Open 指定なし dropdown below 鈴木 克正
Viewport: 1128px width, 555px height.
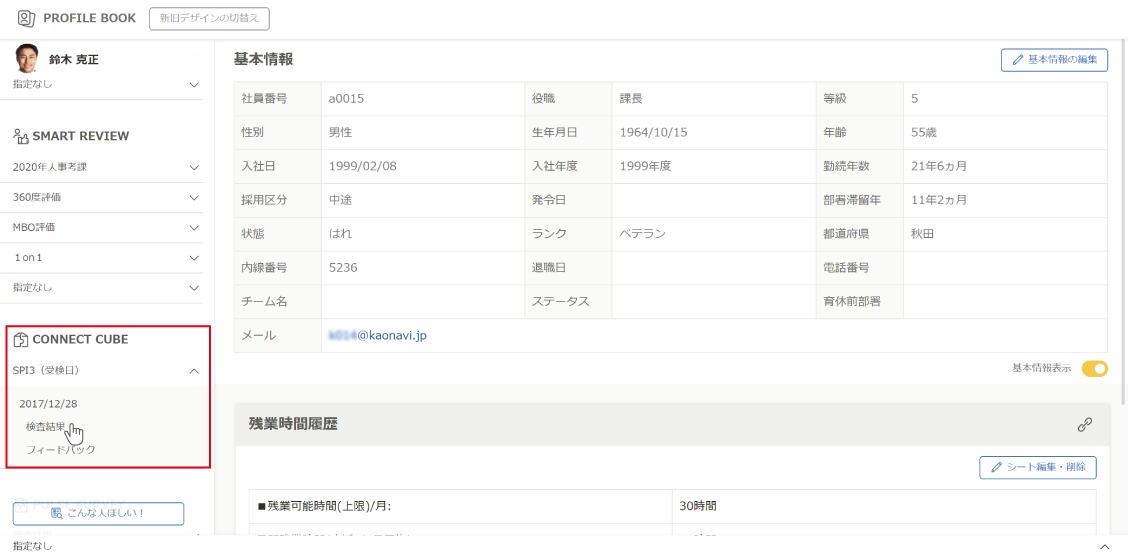194,85
